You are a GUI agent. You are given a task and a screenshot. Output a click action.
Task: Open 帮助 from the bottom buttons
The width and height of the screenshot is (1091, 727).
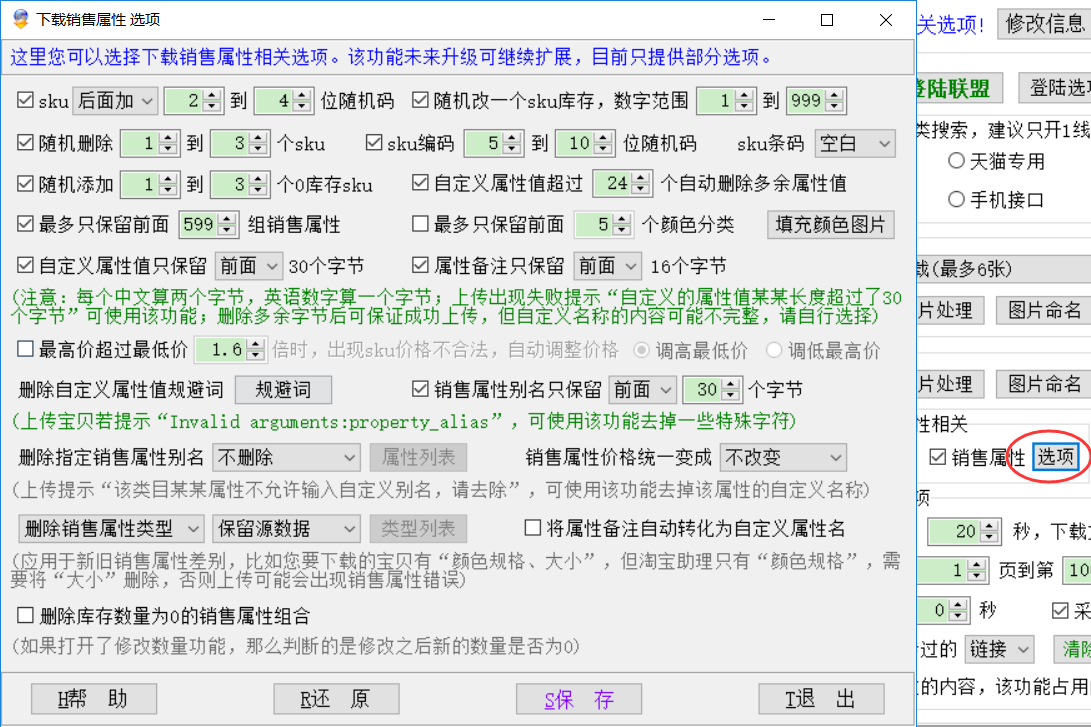pos(93,699)
